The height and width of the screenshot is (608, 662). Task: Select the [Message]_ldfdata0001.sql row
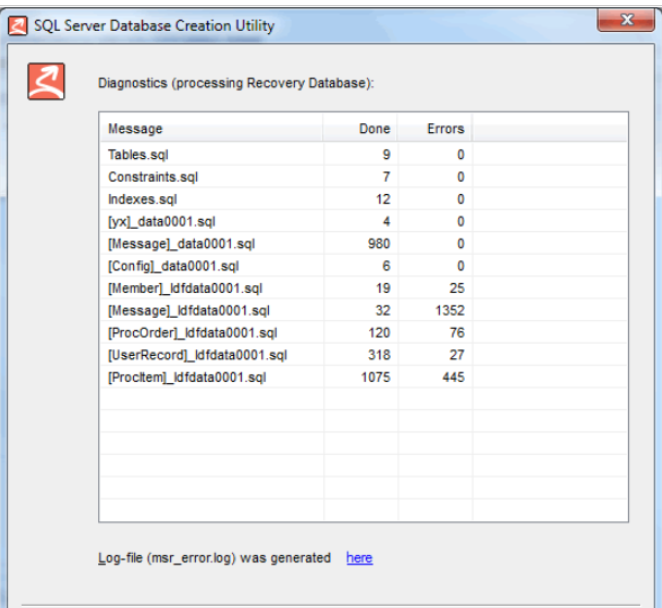pyautogui.click(x=364, y=311)
